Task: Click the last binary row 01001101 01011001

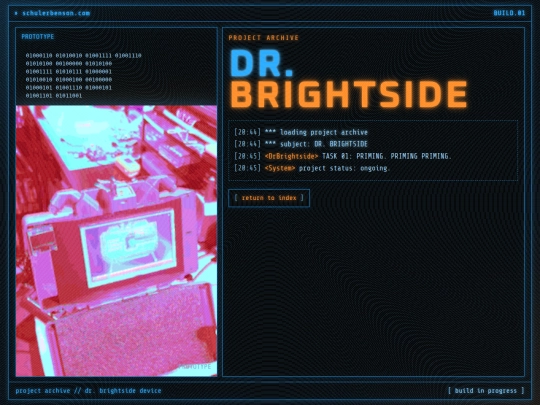Action: point(54,96)
